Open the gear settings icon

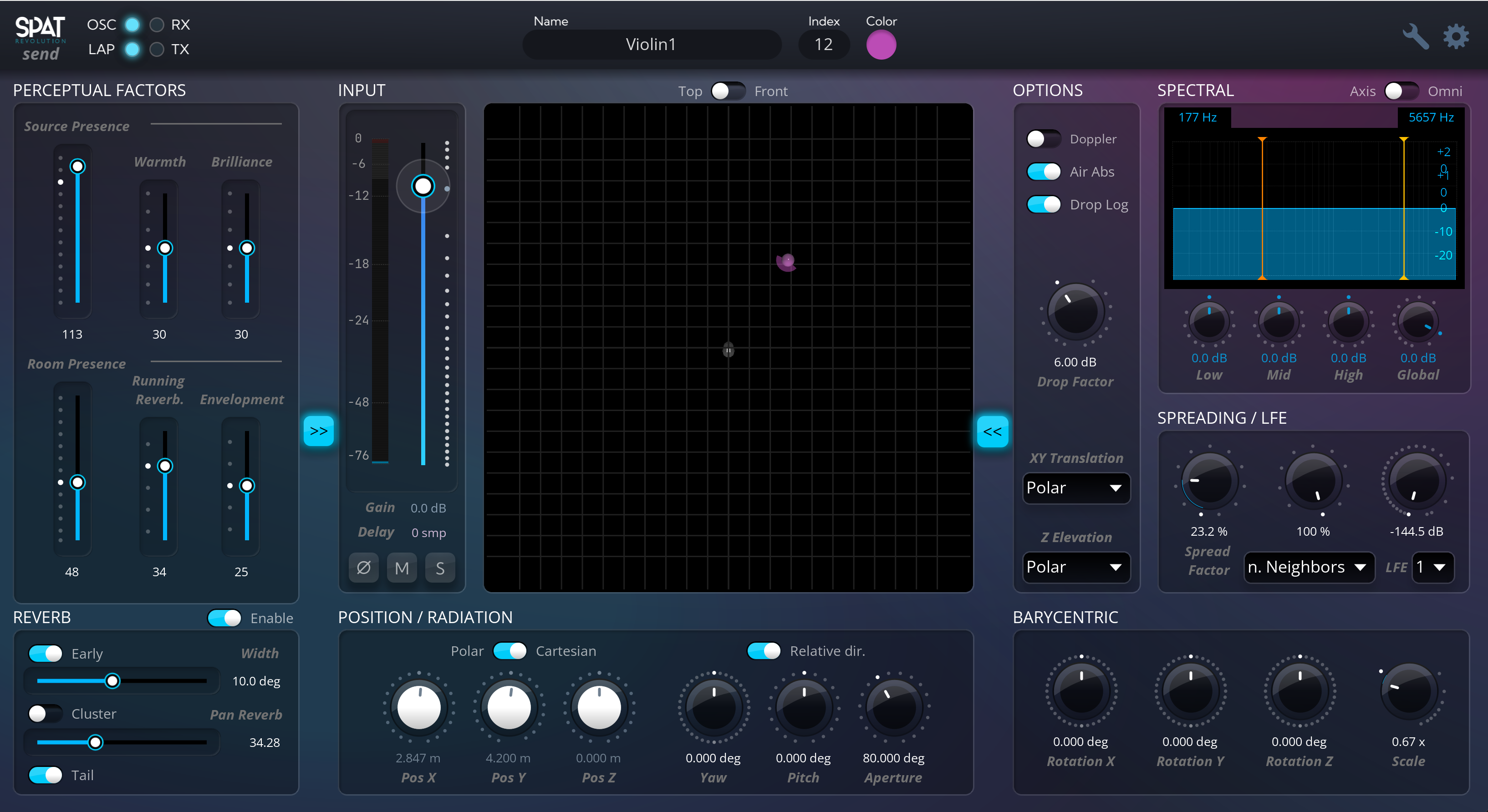point(1456,37)
